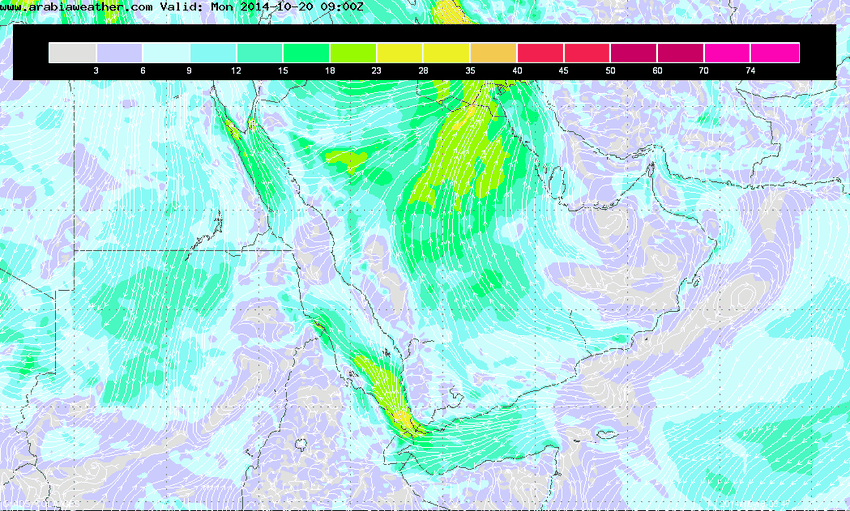Select the yellow swatch between 23 and 28
The image size is (850, 511).
click(x=400, y=52)
